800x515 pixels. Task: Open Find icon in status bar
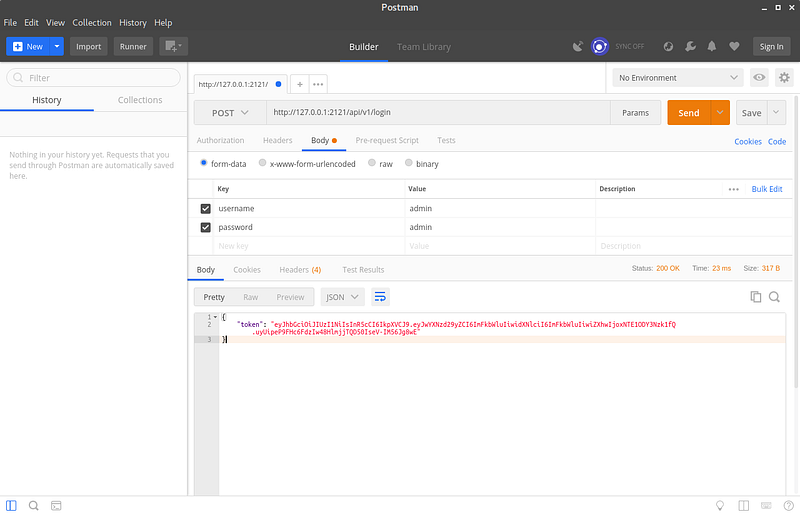pos(34,505)
